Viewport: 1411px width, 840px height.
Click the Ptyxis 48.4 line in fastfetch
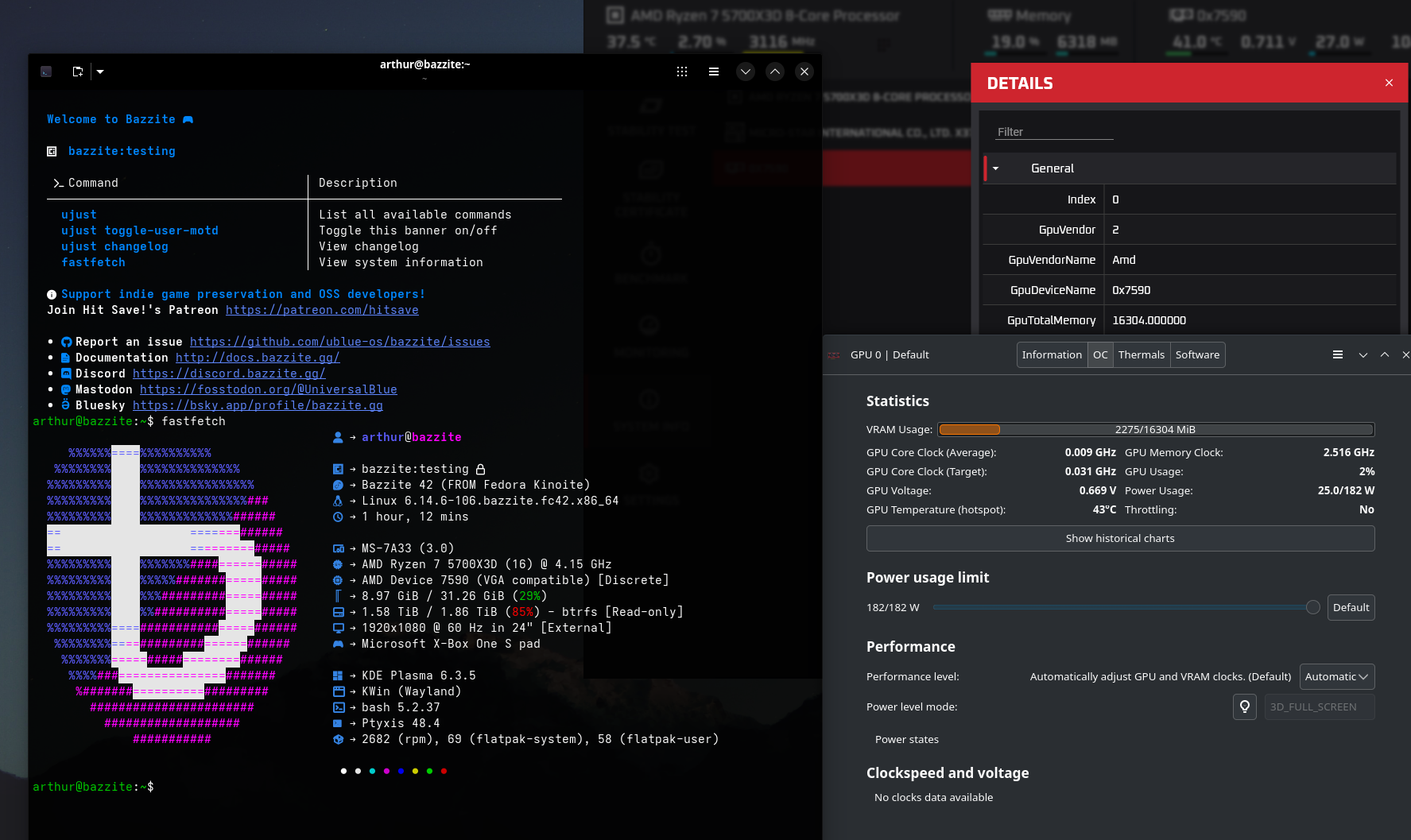coord(401,723)
